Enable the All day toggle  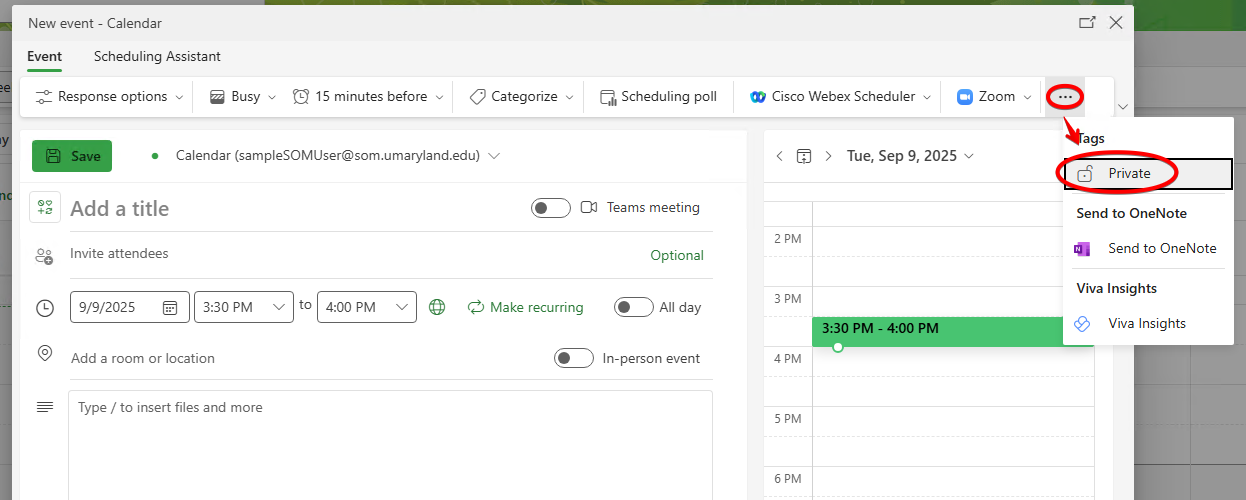tap(633, 308)
